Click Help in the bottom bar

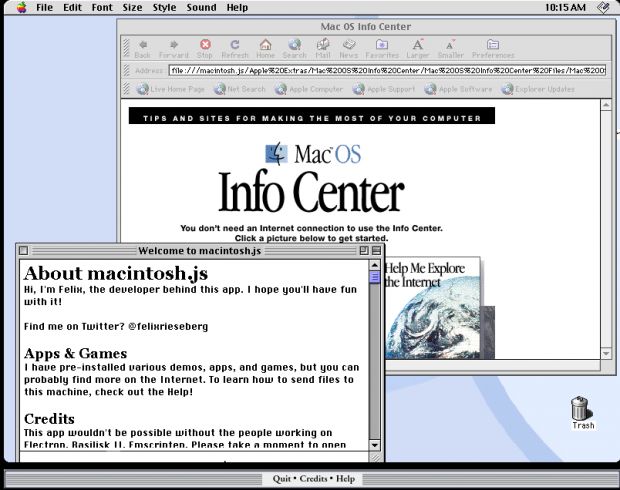pyautogui.click(x=345, y=479)
